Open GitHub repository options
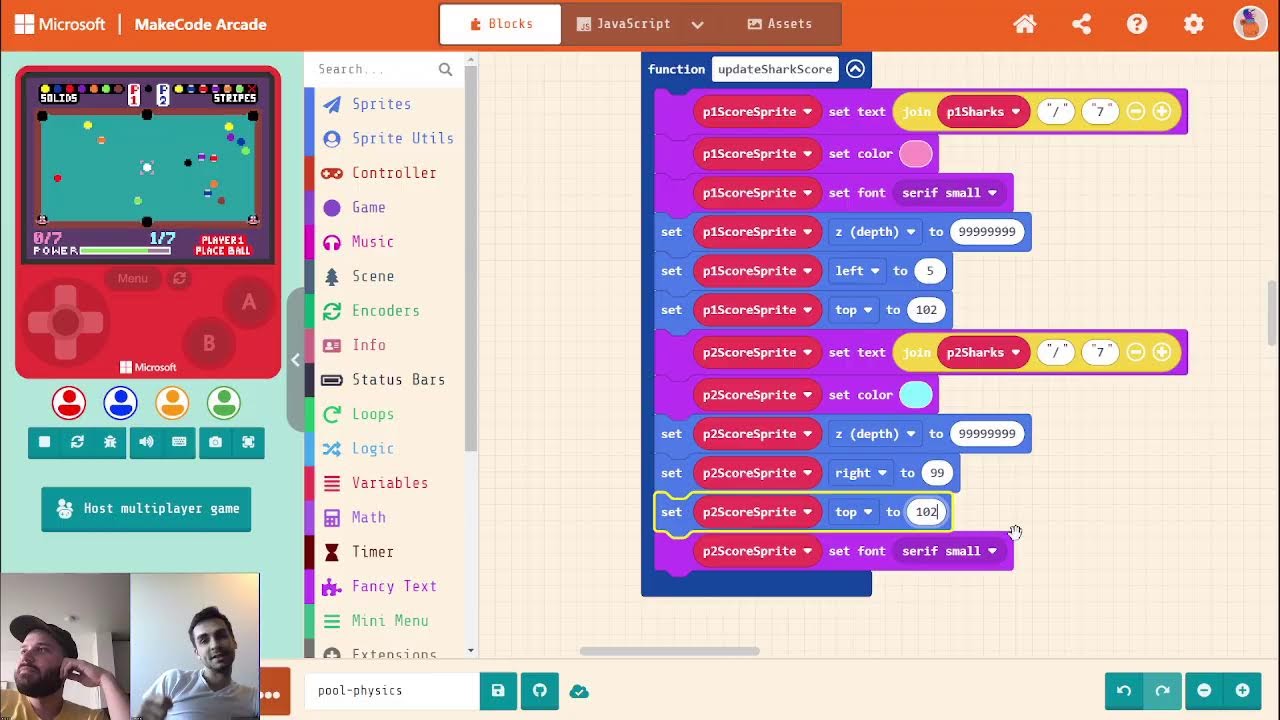1280x720 pixels. coord(540,691)
